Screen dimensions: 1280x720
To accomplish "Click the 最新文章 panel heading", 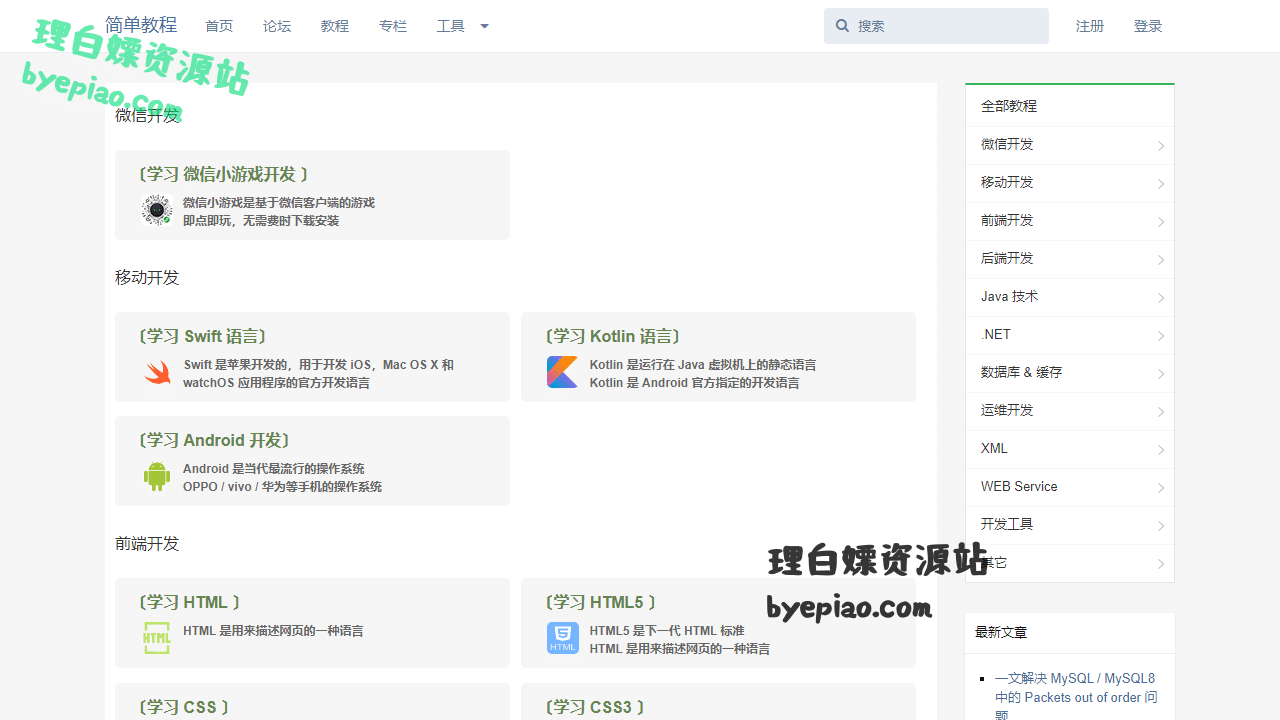I will click(x=1001, y=633).
